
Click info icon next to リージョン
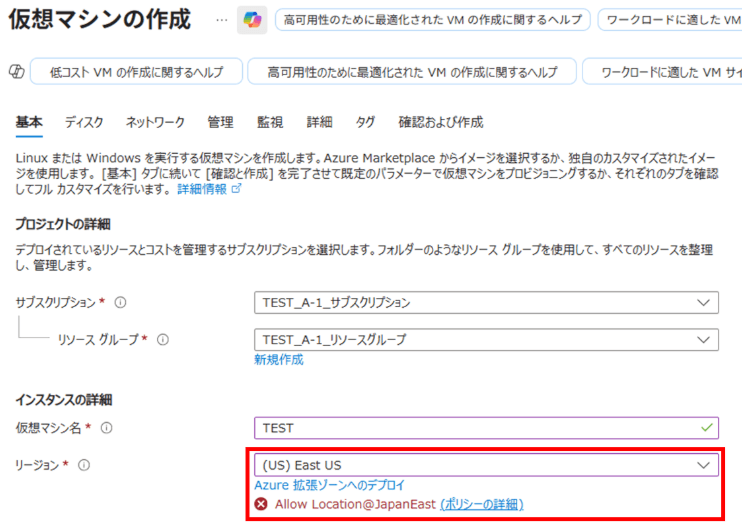click(x=84, y=465)
